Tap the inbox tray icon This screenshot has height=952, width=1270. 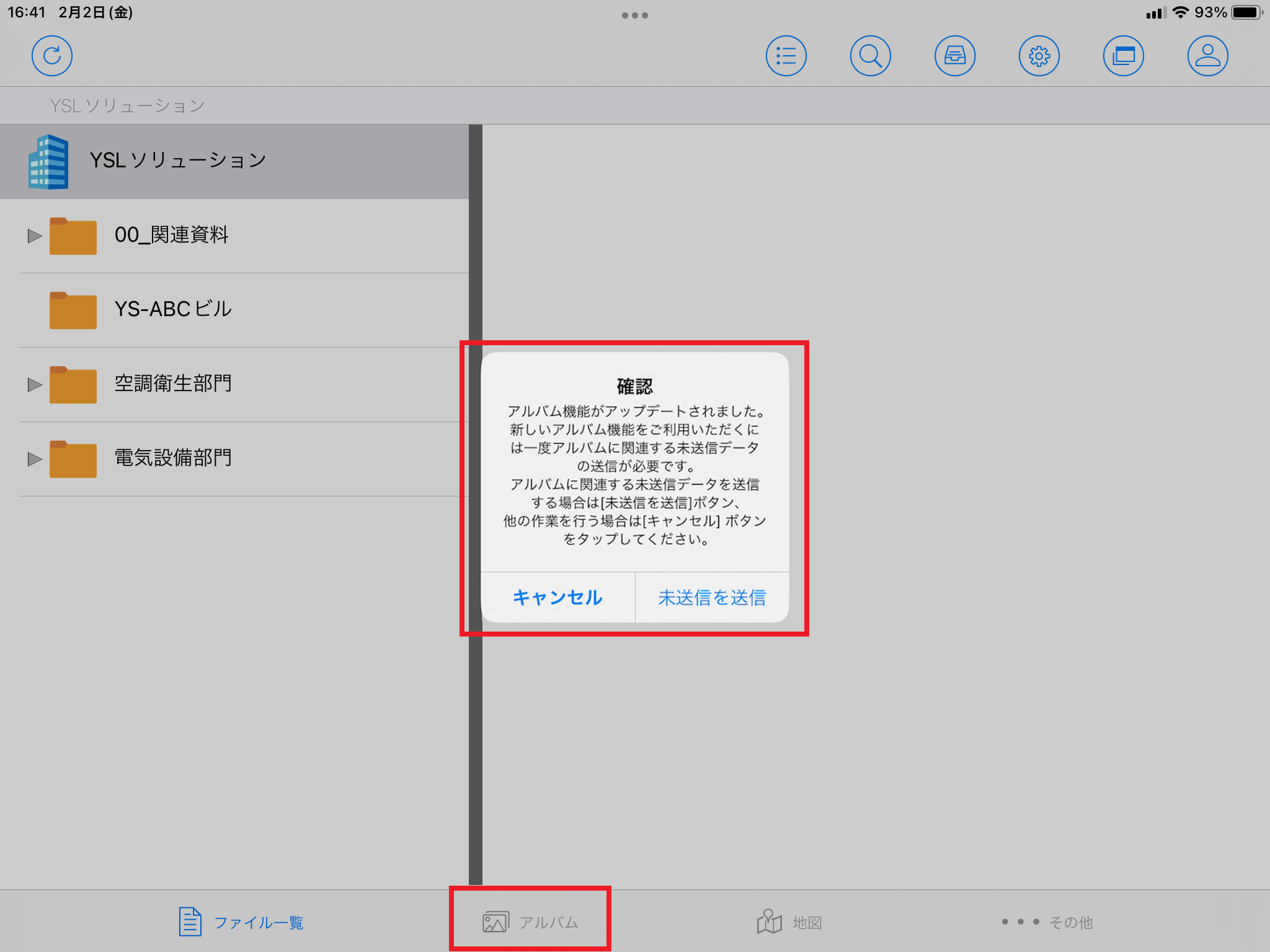954,56
